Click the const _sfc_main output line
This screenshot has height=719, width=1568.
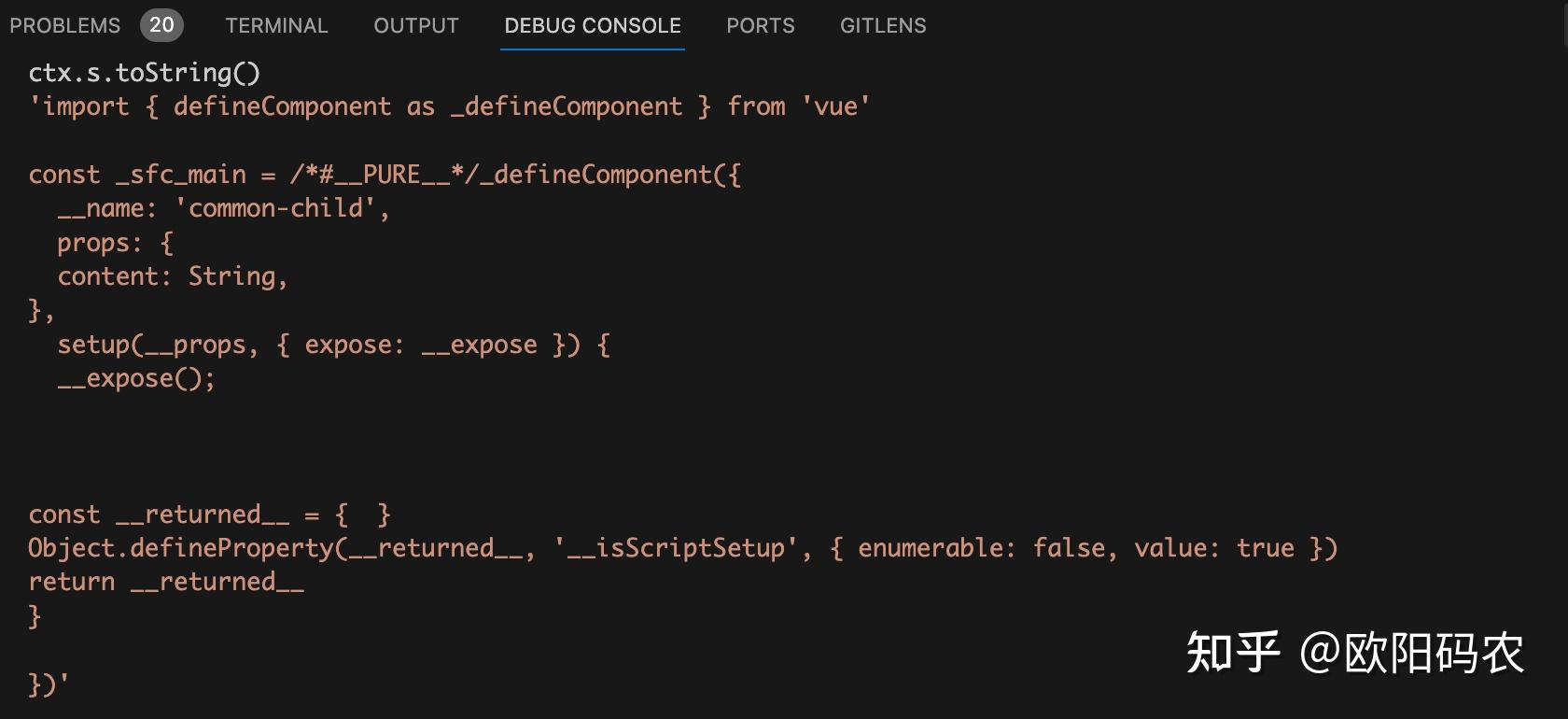click(x=385, y=175)
